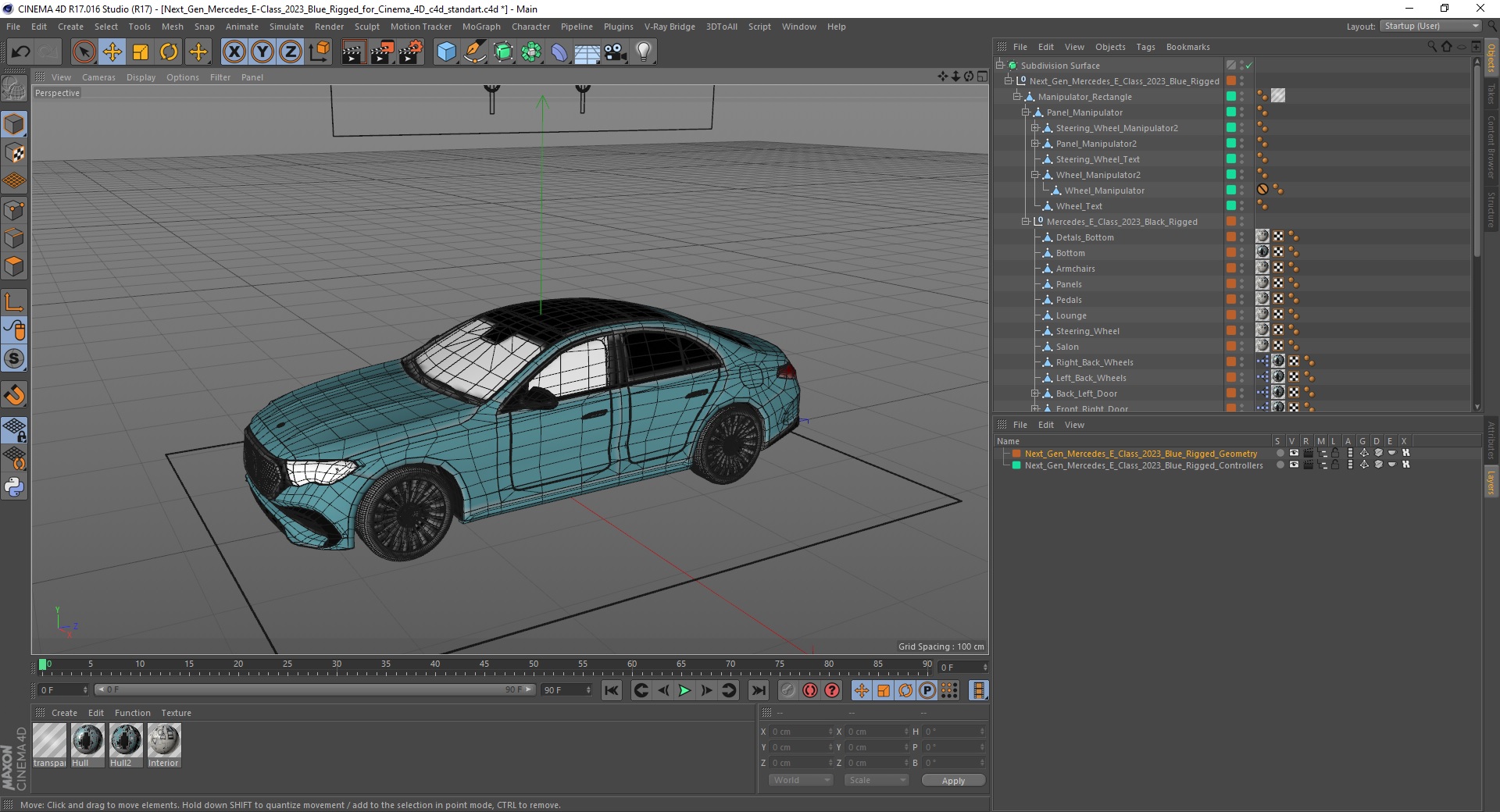This screenshot has width=1500, height=812.
Task: Switch to Model mode icon
Action: pyautogui.click(x=14, y=124)
